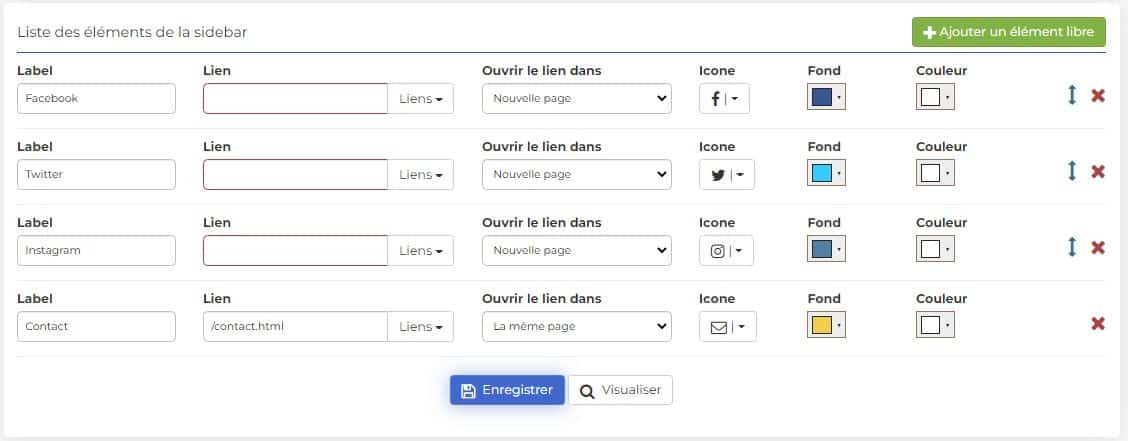
Task: Open the envelope icon picker for Contact
Action: click(x=727, y=327)
